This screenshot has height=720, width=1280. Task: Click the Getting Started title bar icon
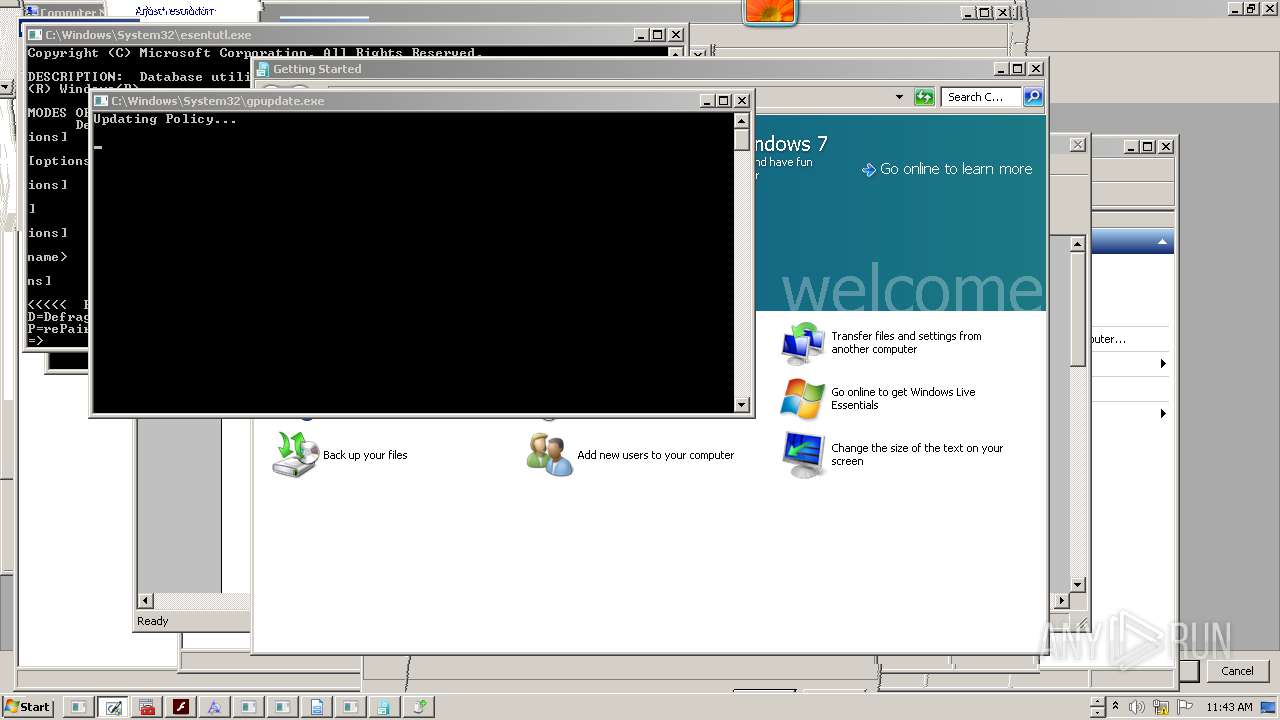[x=263, y=69]
